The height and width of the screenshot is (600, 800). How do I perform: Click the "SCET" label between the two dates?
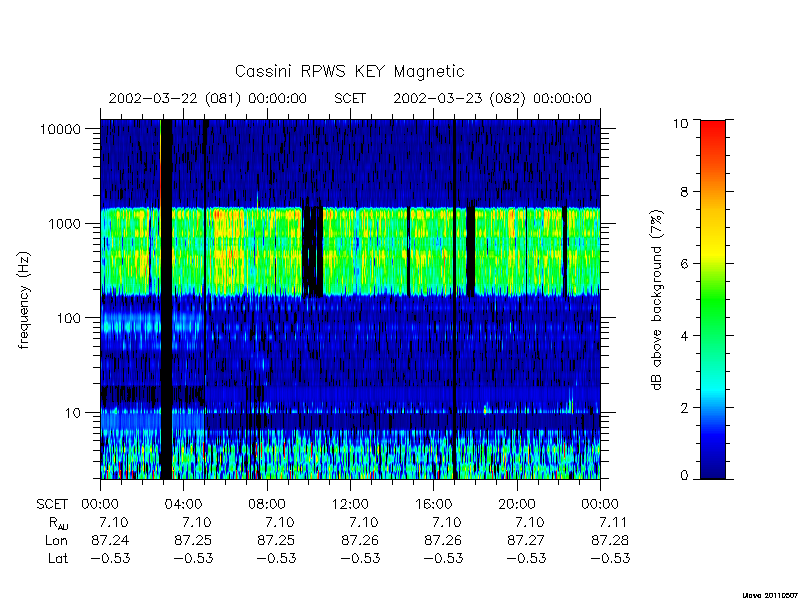(x=350, y=98)
